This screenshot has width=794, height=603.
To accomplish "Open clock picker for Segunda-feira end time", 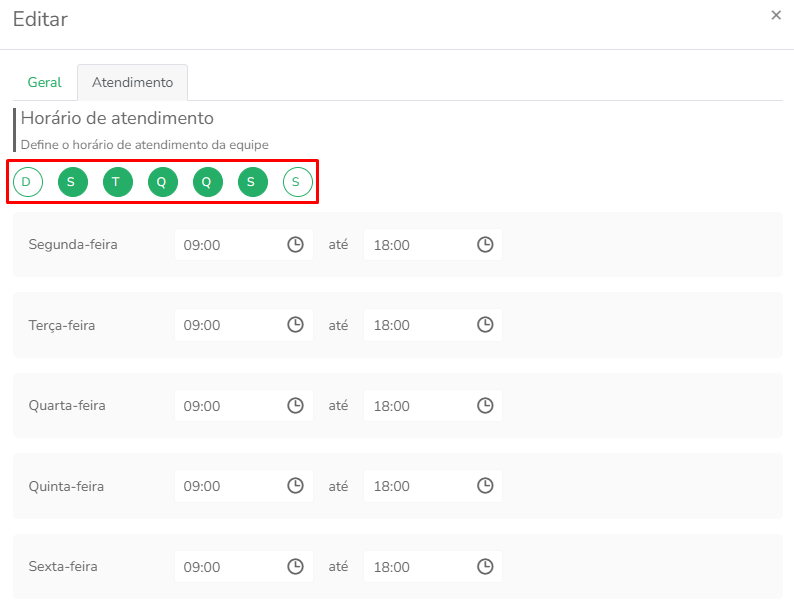I will 485,245.
